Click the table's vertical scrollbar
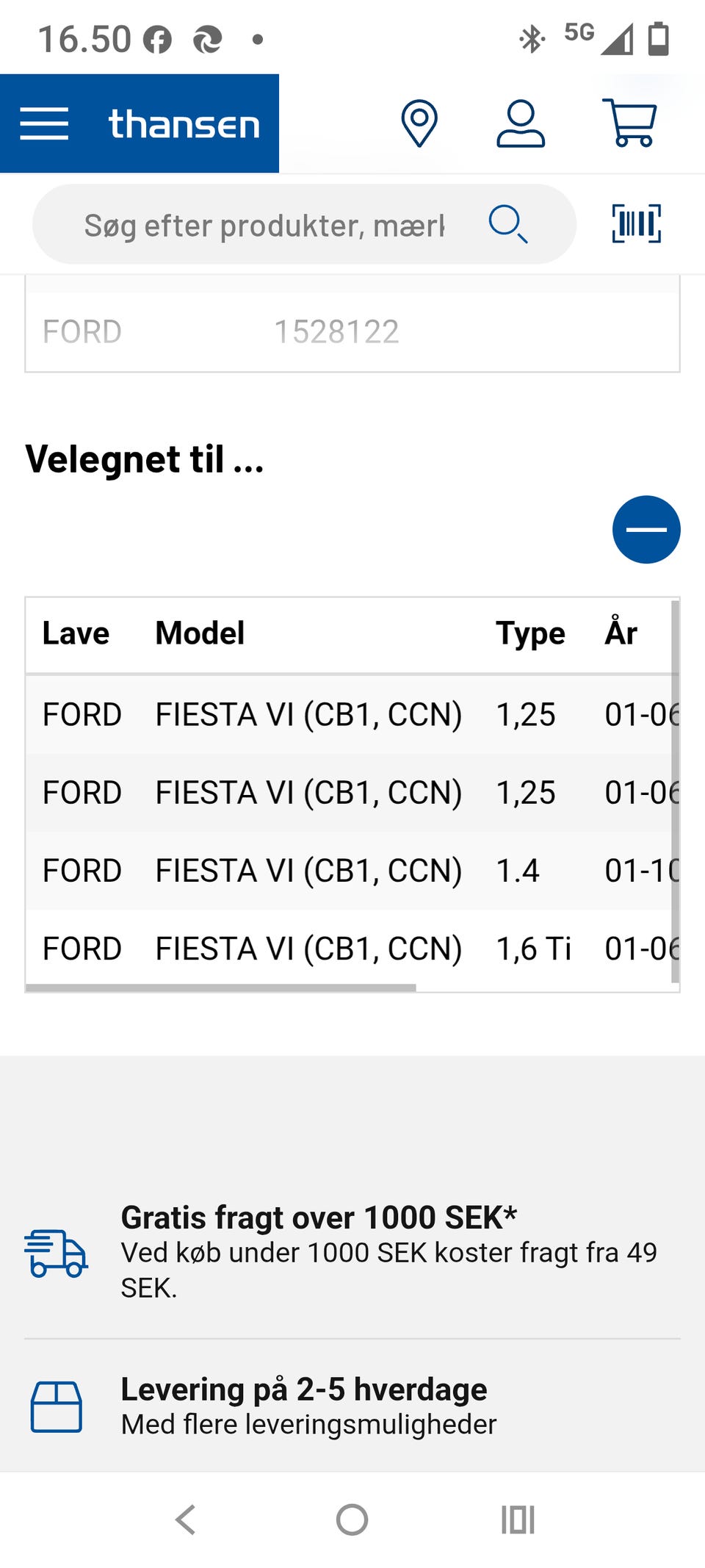This screenshot has width=705, height=1568. (675, 791)
